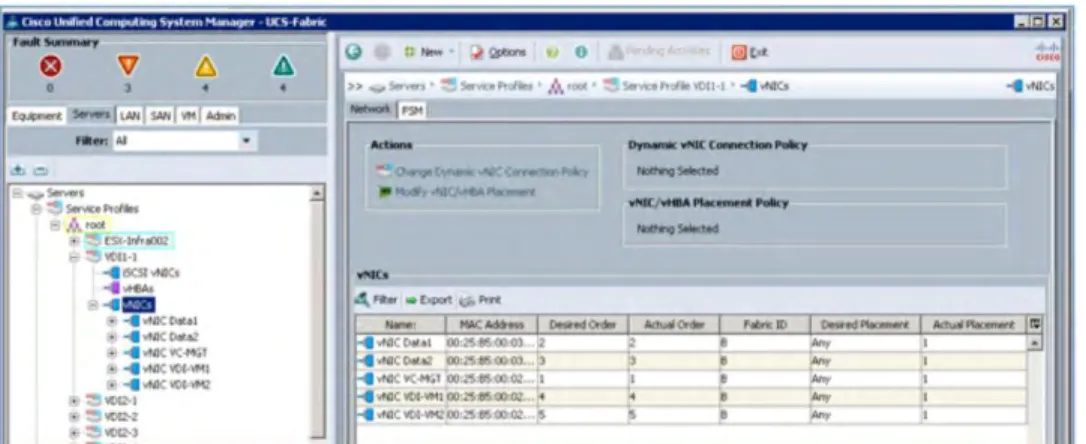
Task: Click the green Info icon in toolbar
Action: point(582,53)
